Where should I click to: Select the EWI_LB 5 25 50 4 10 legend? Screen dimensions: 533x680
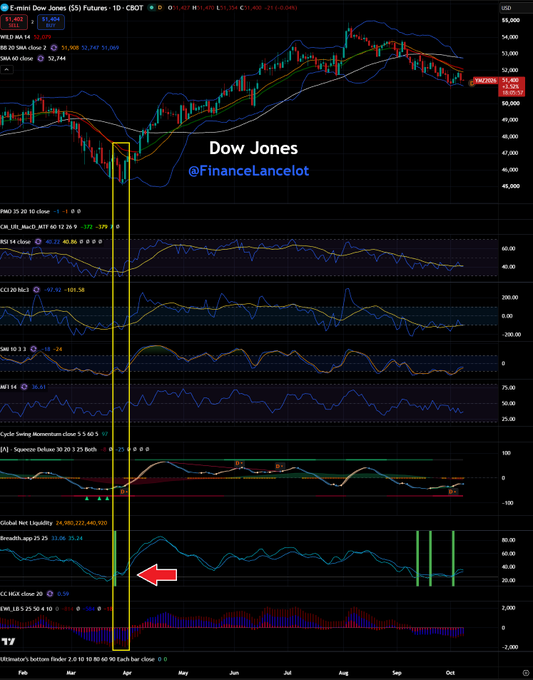tap(26, 609)
